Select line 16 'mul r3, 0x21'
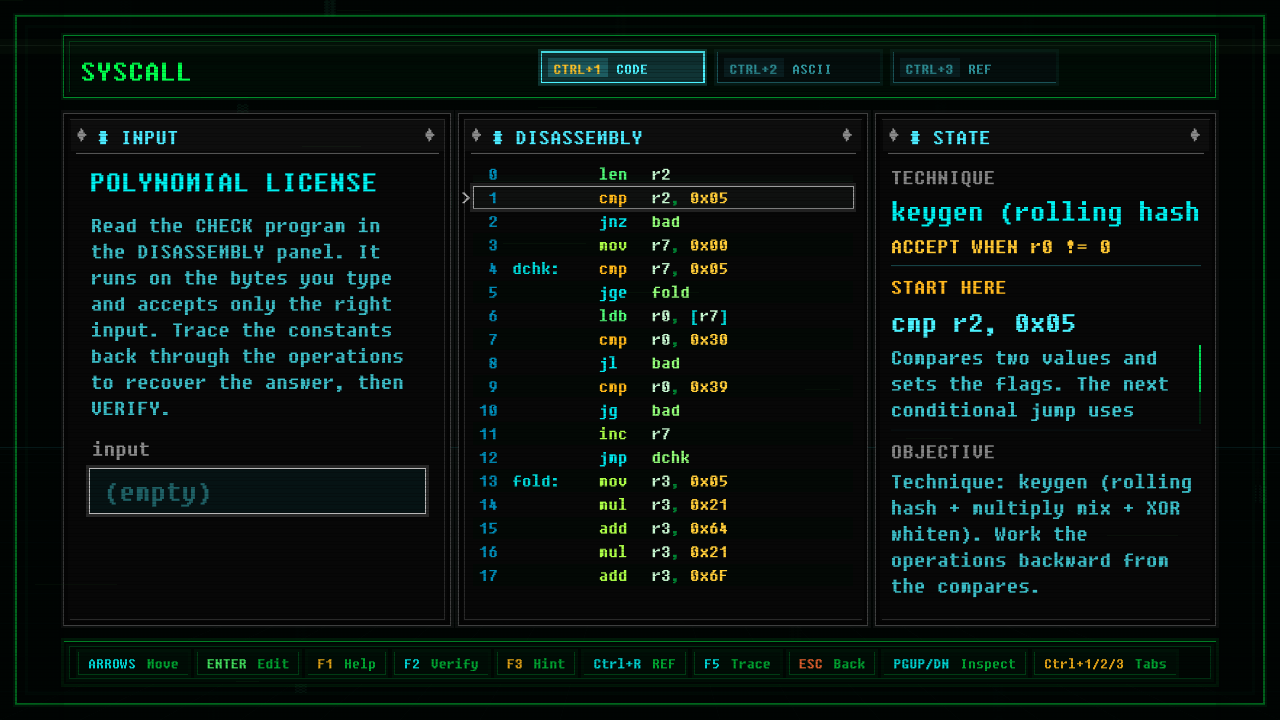The image size is (1280, 720). click(x=663, y=552)
